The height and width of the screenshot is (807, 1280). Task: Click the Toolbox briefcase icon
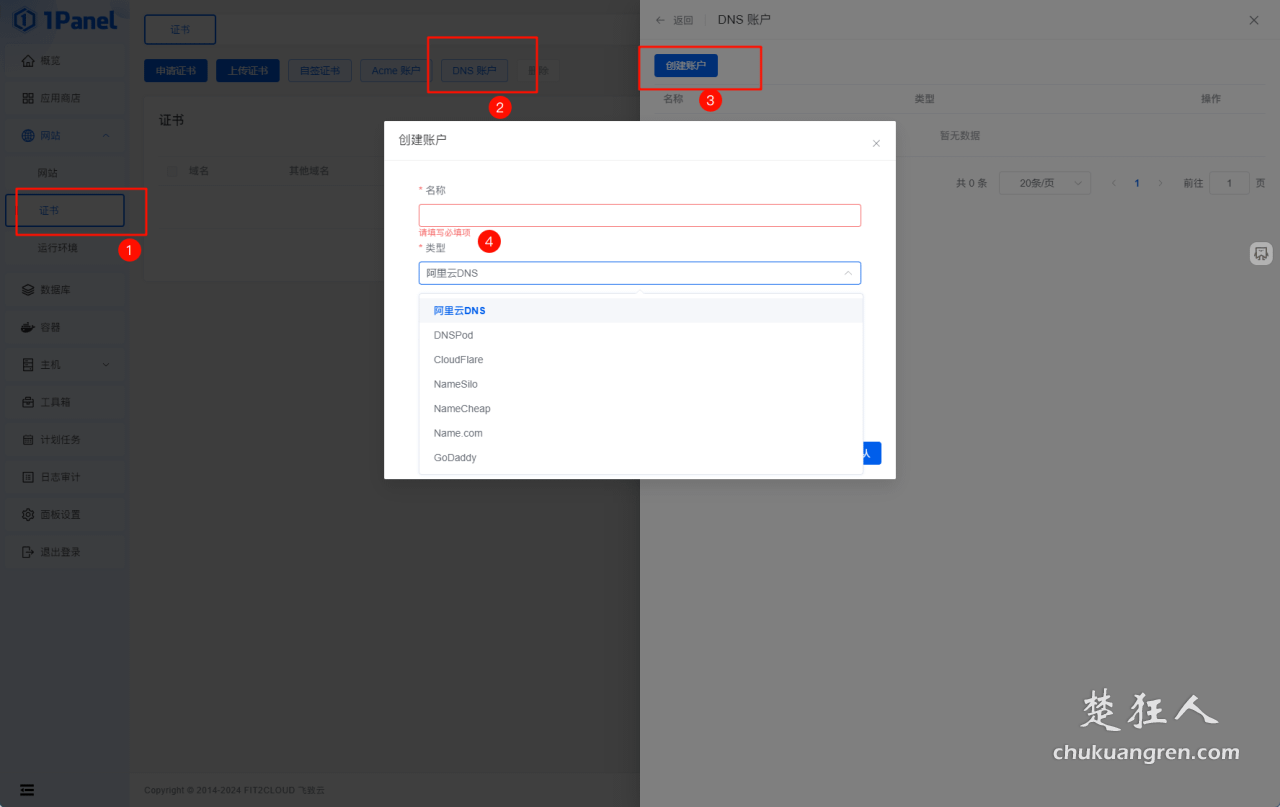click(x=28, y=402)
